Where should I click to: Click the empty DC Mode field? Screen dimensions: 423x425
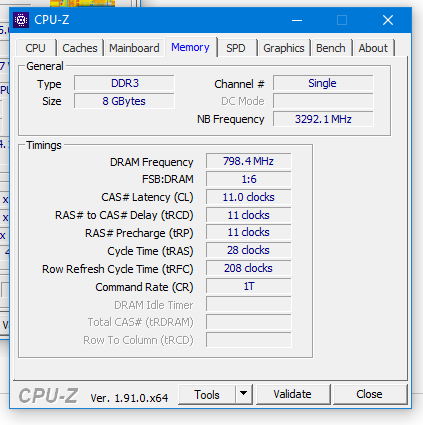(323, 101)
